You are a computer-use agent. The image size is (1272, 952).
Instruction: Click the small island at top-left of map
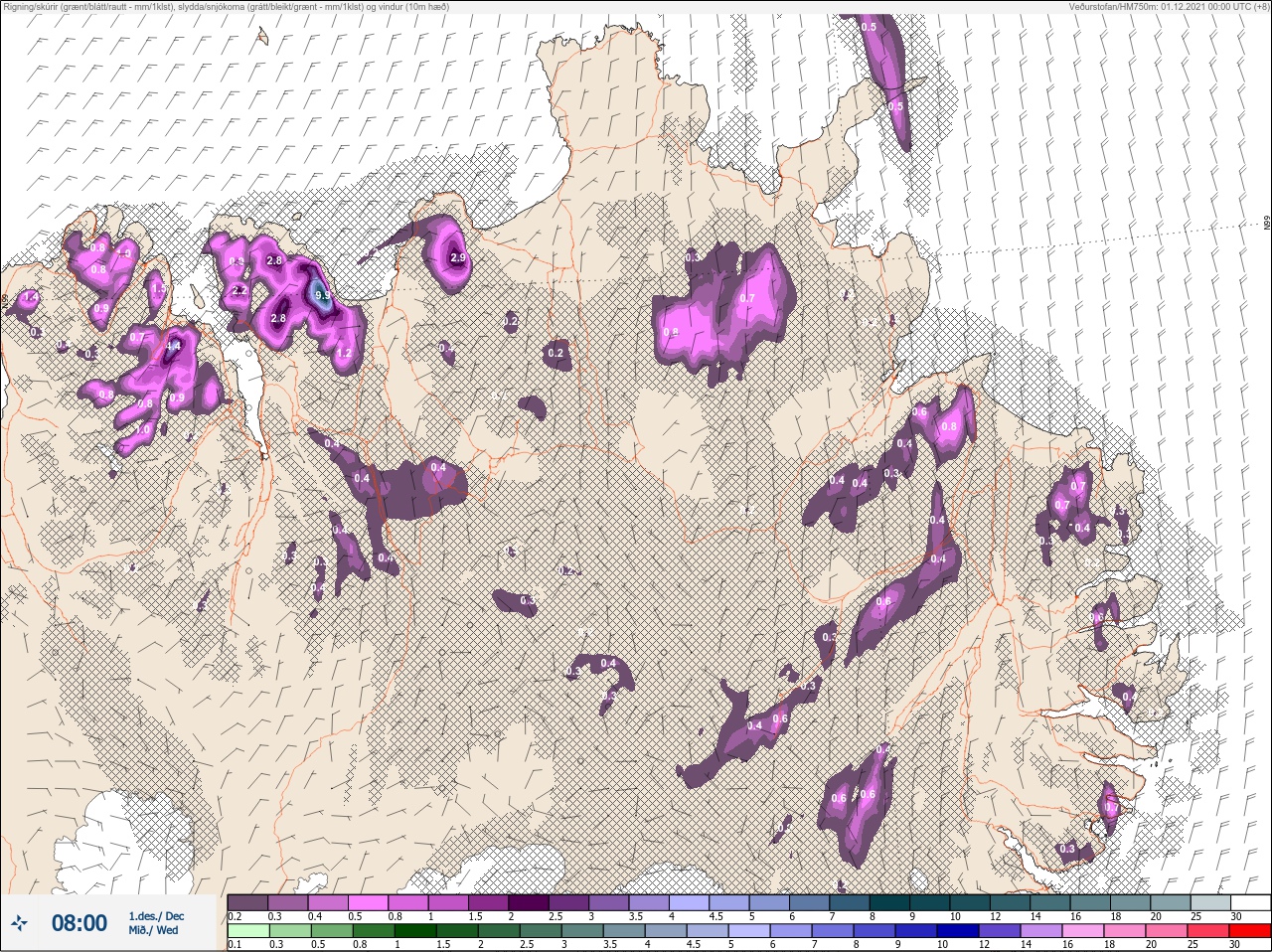[x=262, y=38]
